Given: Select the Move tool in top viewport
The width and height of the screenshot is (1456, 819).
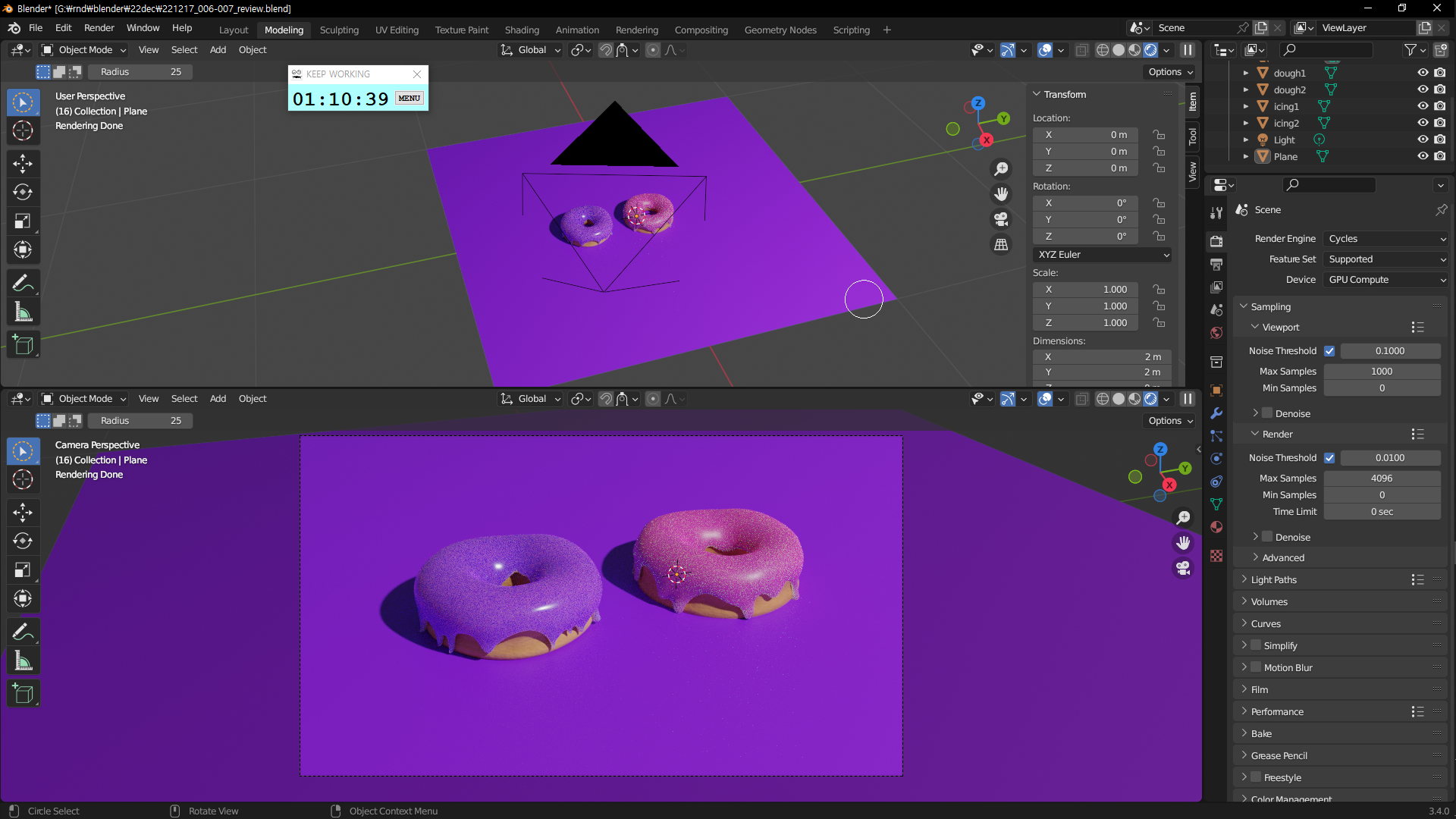Looking at the screenshot, I should pyautogui.click(x=23, y=163).
